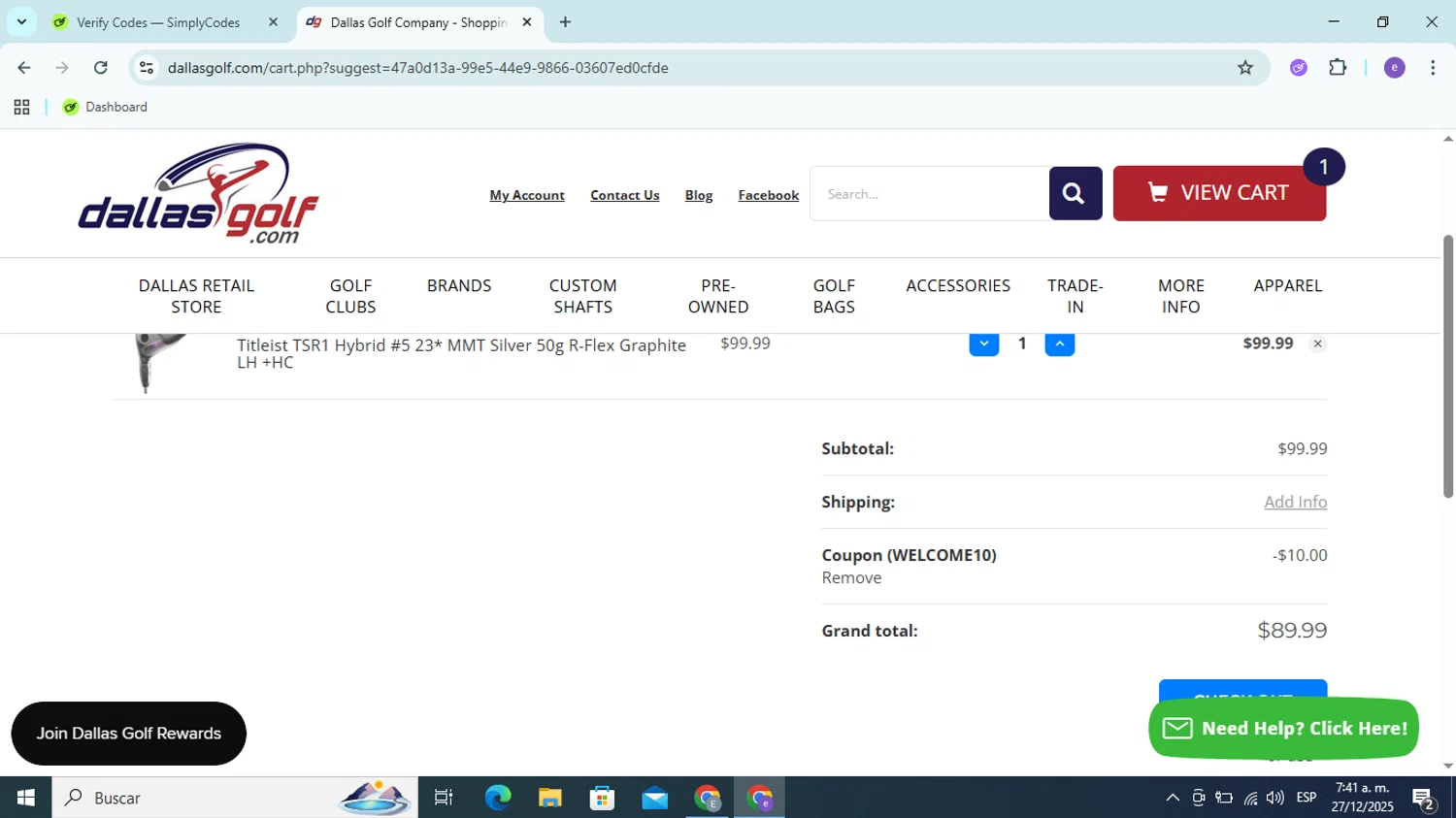
Task: Open Pre-Owned menu
Action: pyautogui.click(x=718, y=296)
